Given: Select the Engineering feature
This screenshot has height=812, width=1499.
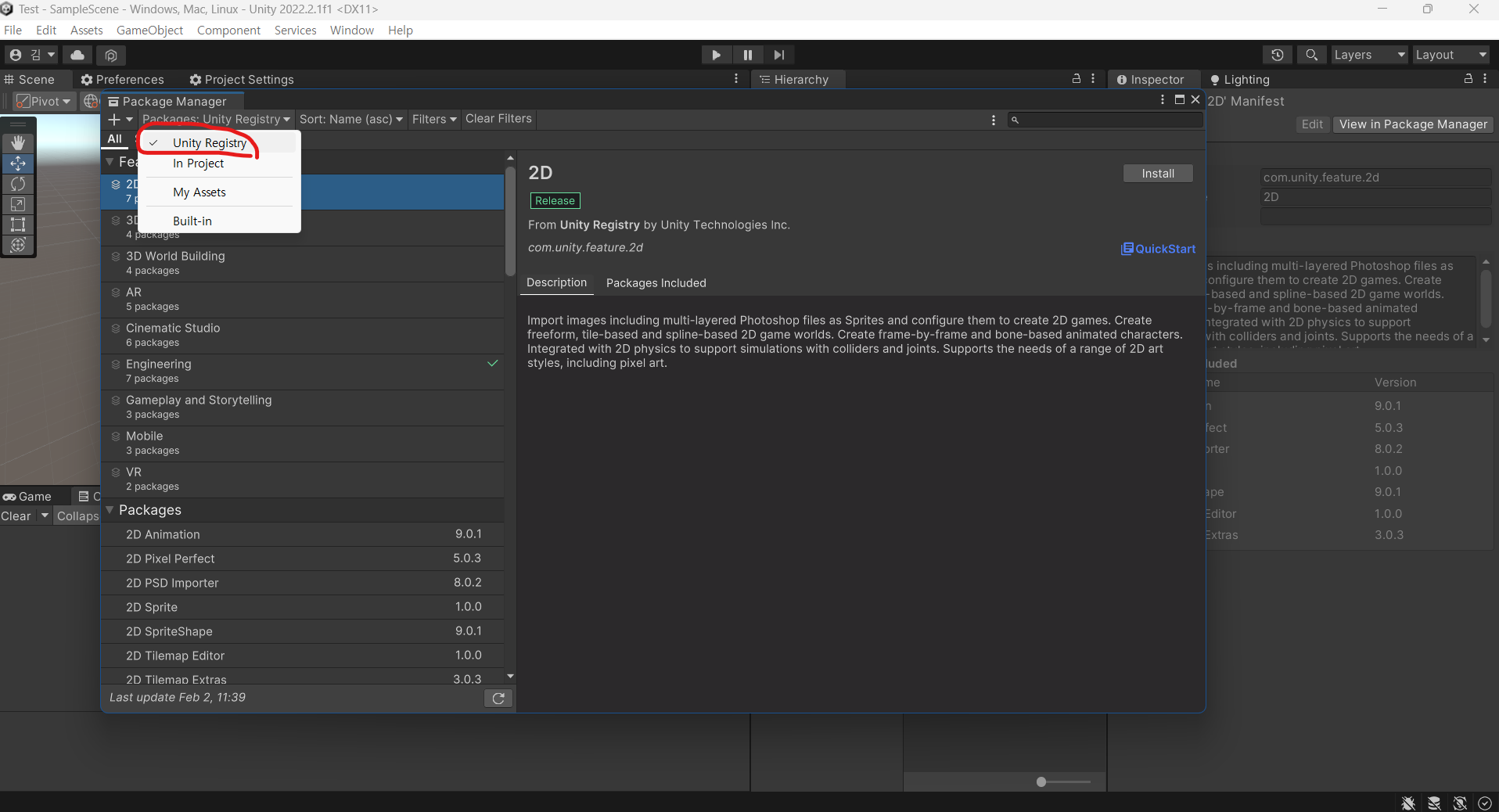Looking at the screenshot, I should 303,372.
